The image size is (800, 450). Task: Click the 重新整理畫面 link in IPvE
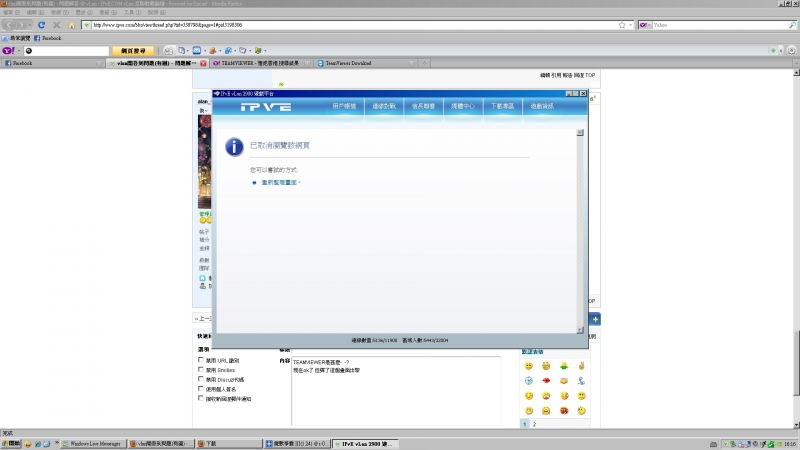click(x=279, y=183)
